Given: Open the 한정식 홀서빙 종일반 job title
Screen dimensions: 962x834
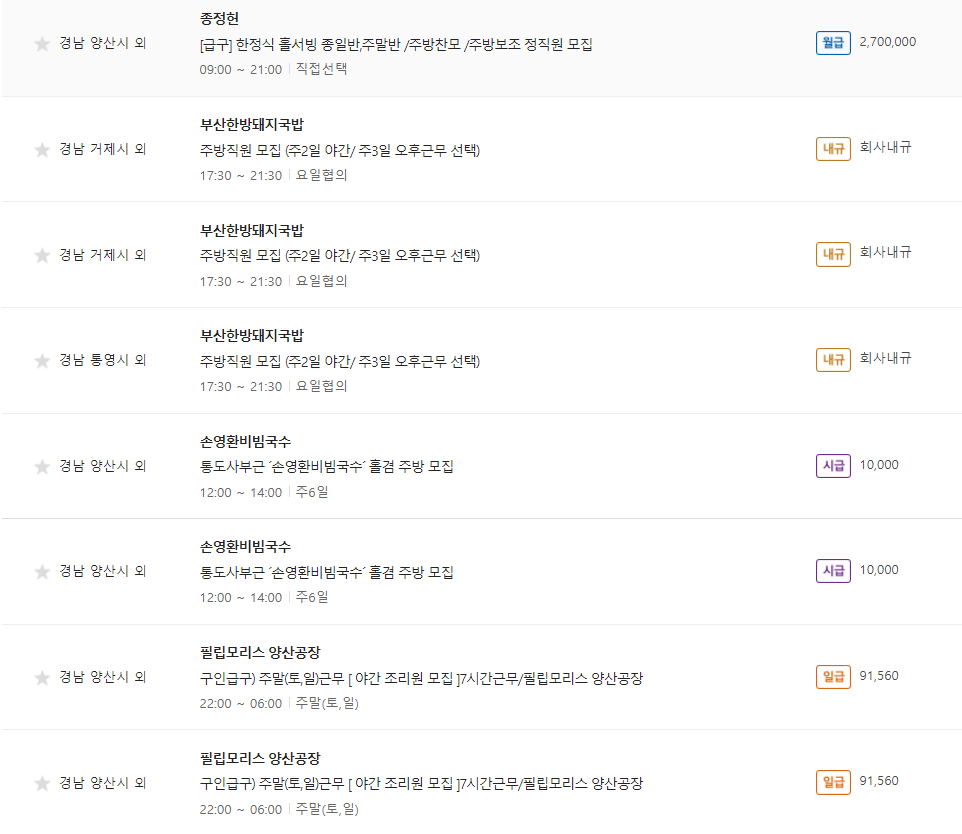Looking at the screenshot, I should [396, 44].
